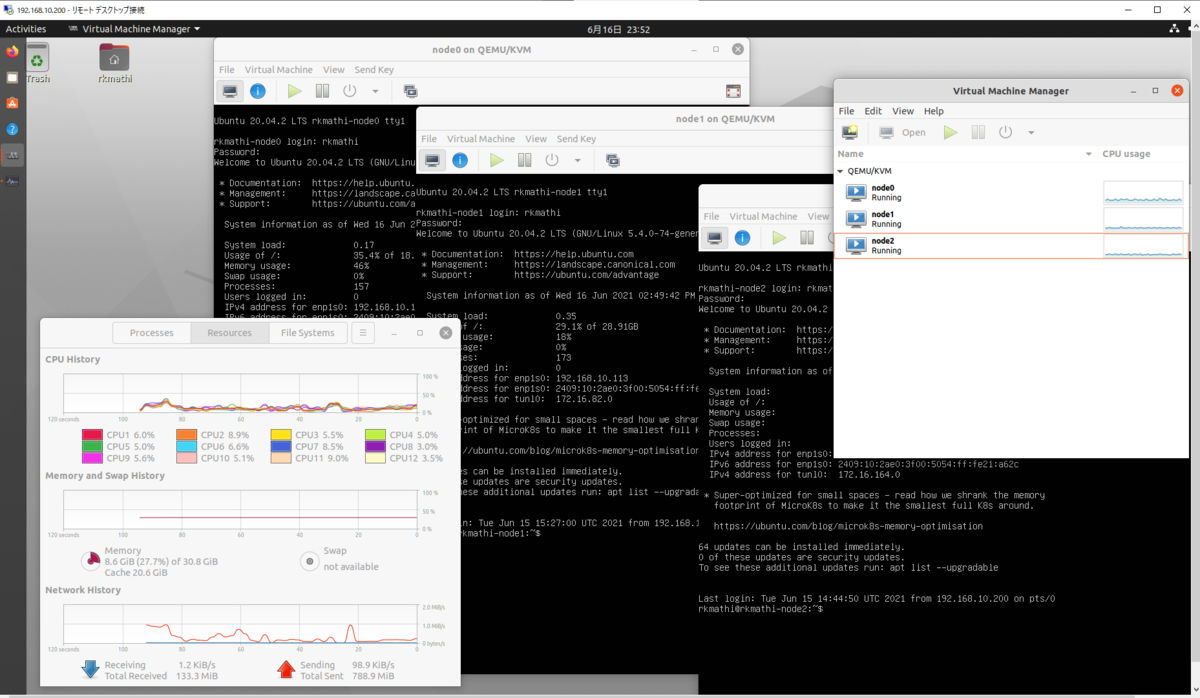This screenshot has width=1200, height=698.
Task: Click the Sending network arrow icon
Action: 286,669
